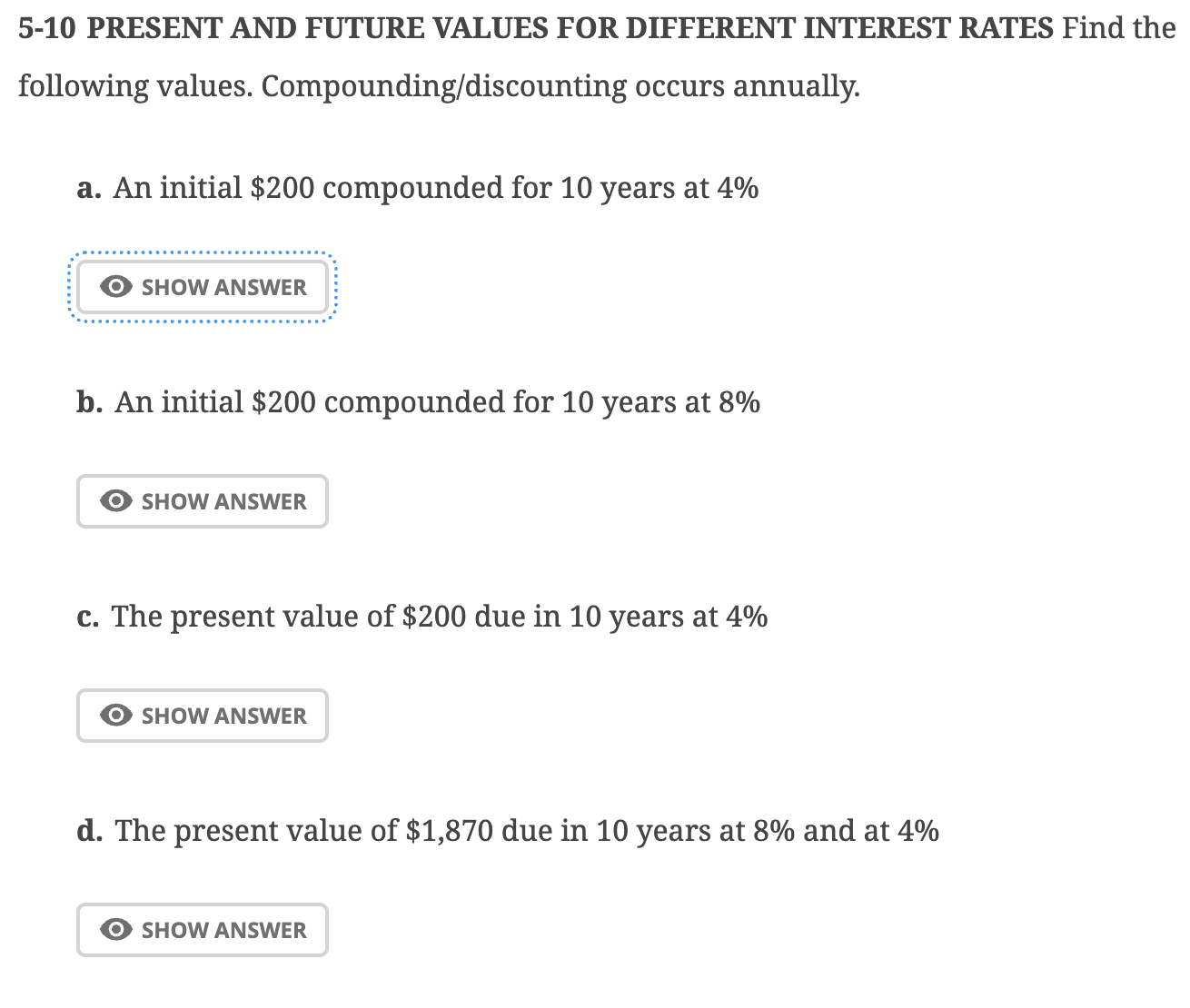
Task: Click the eye icon below the present value question
Action: pyautogui.click(x=115, y=716)
